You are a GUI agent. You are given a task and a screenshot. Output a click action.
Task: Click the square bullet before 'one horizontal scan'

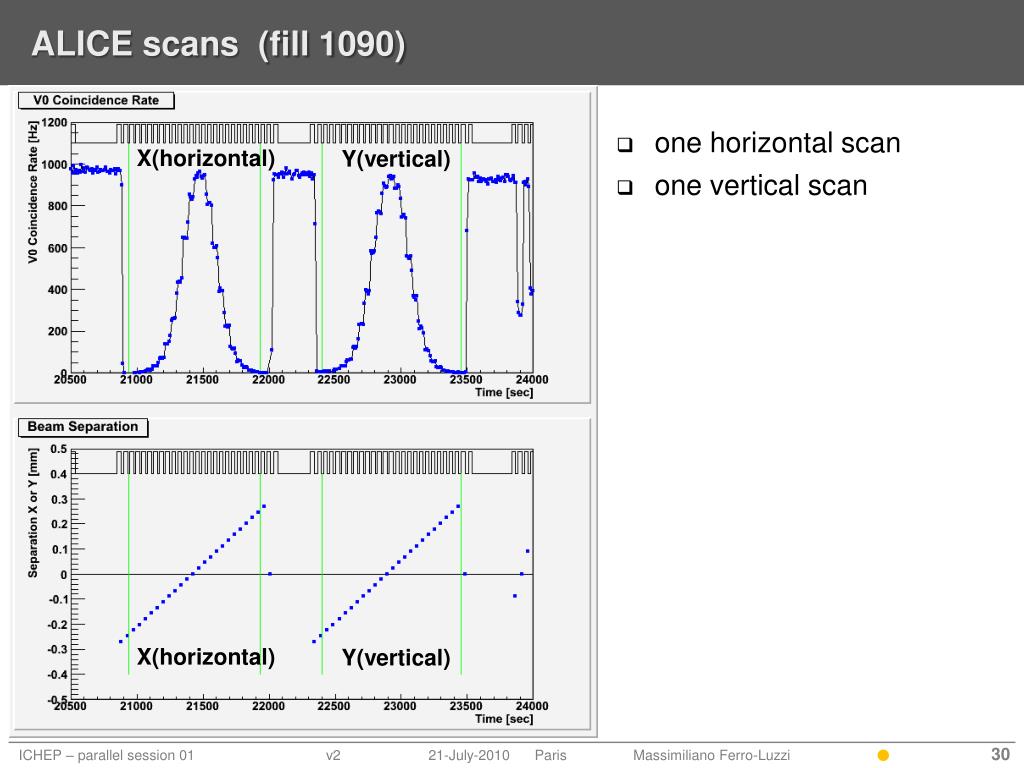[625, 145]
